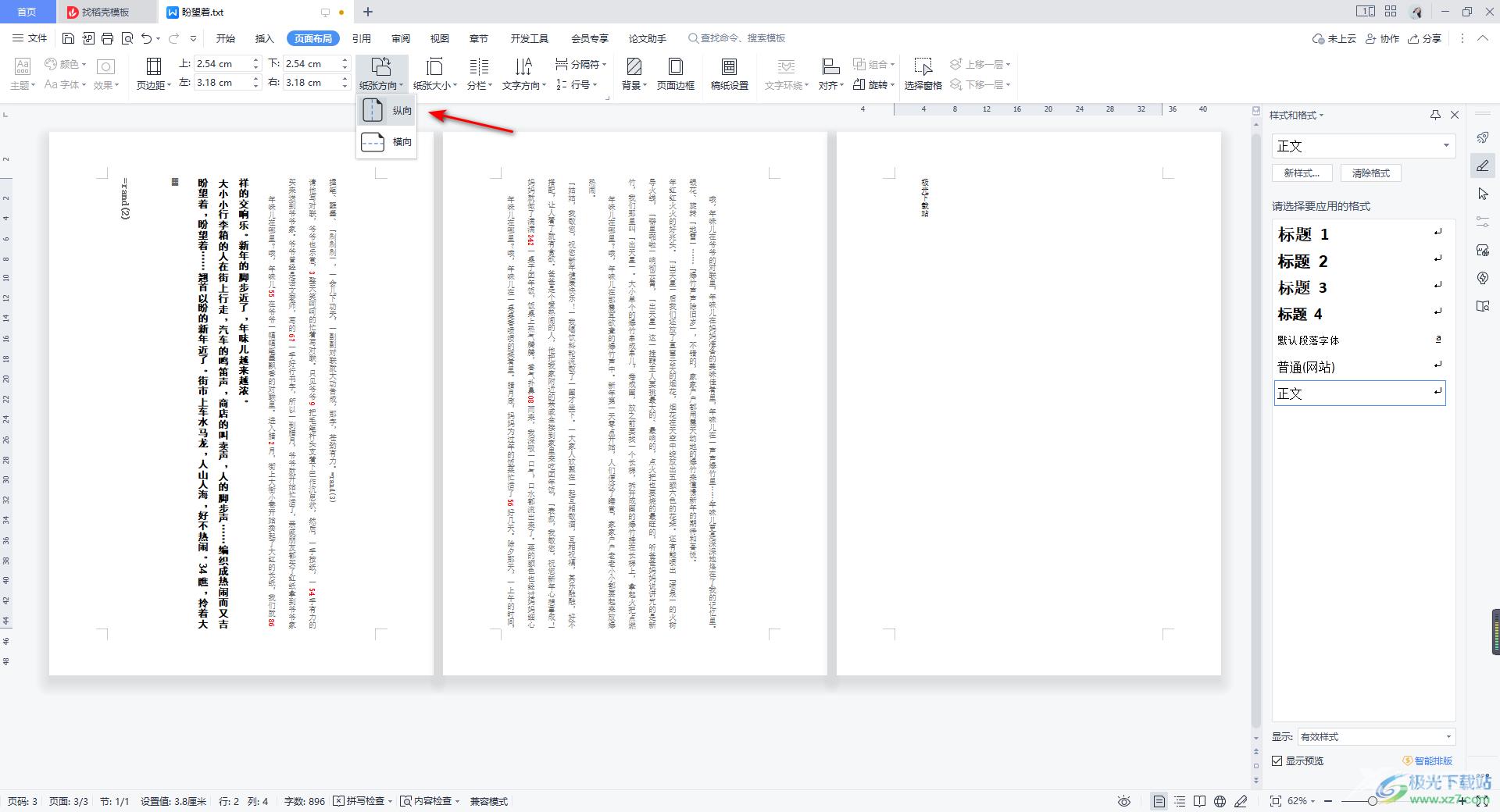The height and width of the screenshot is (812, 1500).
Task: Toggle the 显示预览 show preview checkbox
Action: 1277,761
